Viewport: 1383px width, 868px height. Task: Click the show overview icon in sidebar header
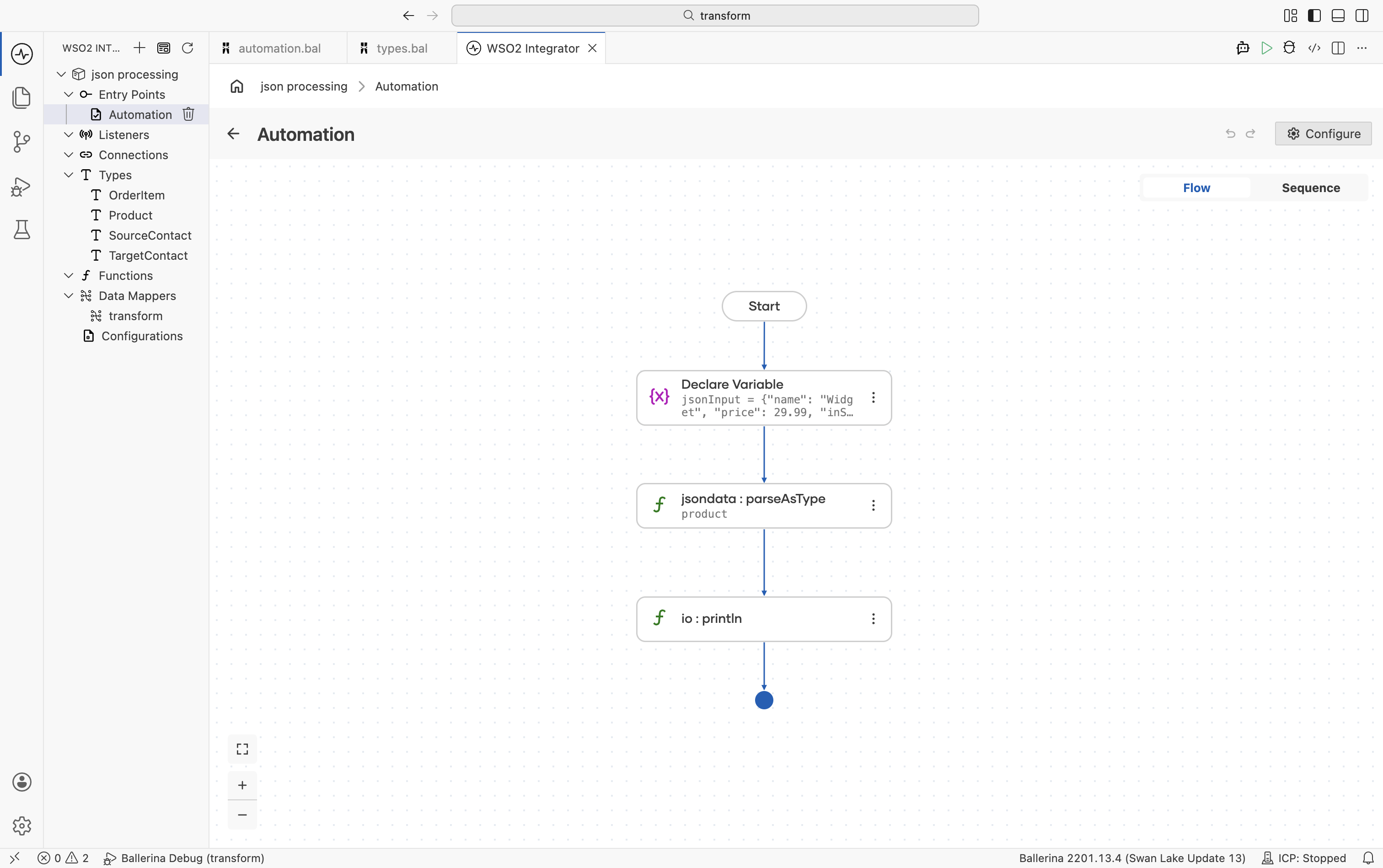click(x=164, y=48)
